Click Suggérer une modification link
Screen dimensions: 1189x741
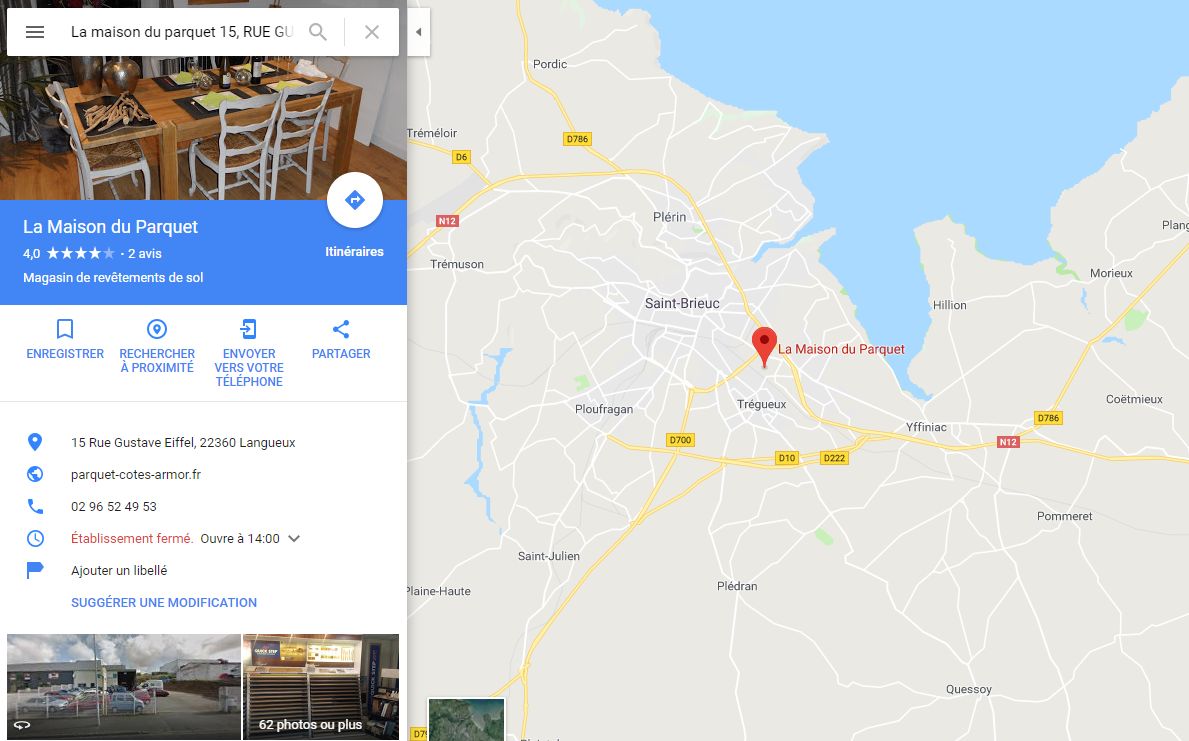pos(164,602)
